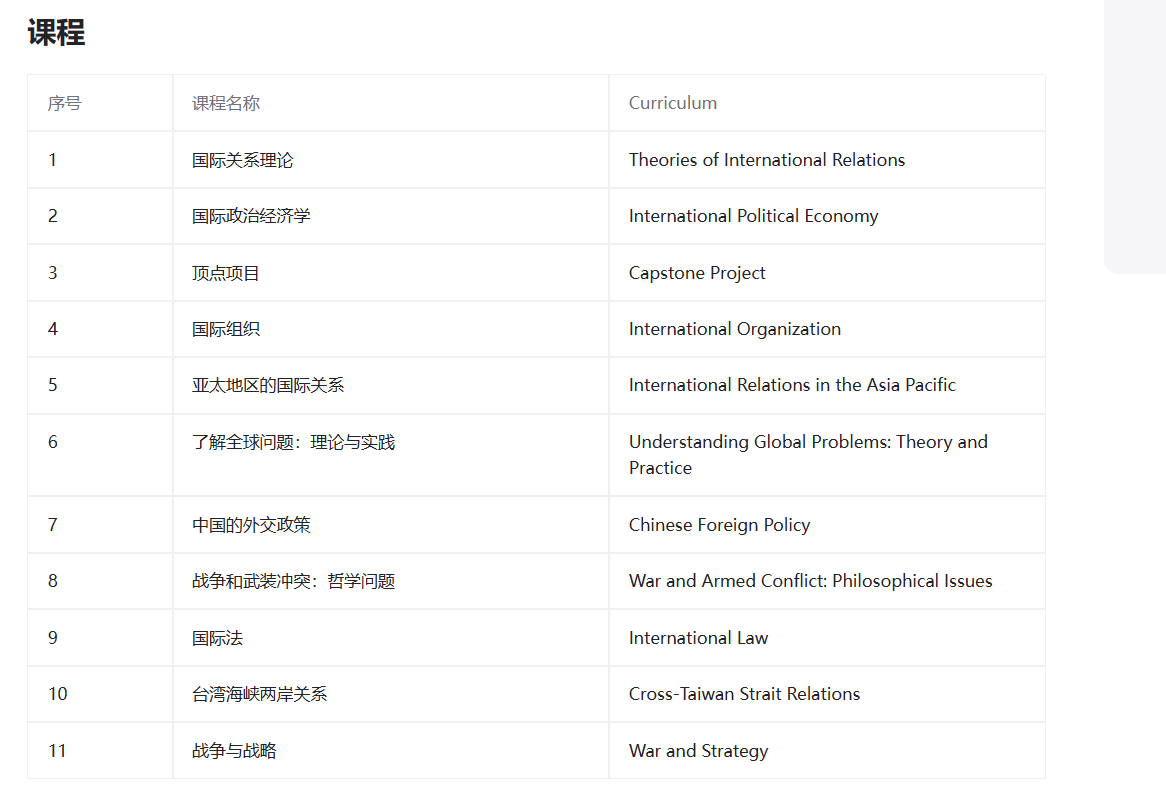Click Theories of International Relations text
This screenshot has width=1166, height=788.
pos(766,160)
